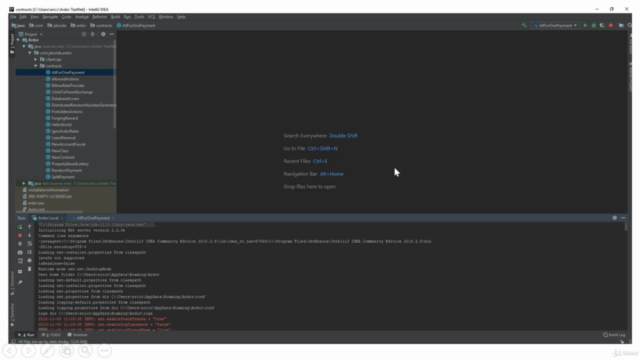Viewport: 640px width, 360px height.
Task: Open Project Structure icon in top toolbar
Action: coord(621,25)
